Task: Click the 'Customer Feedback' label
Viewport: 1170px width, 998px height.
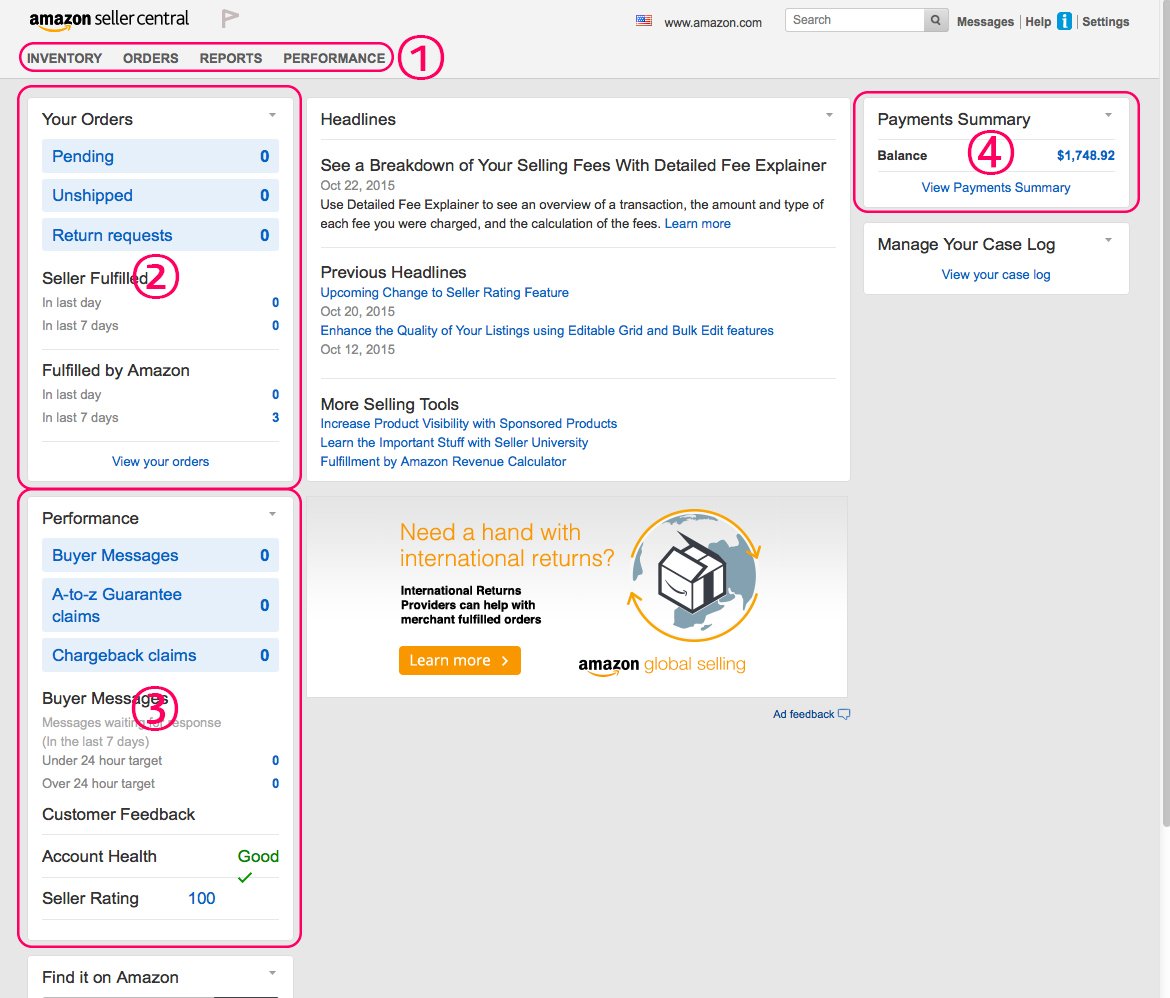Action: pos(118,814)
